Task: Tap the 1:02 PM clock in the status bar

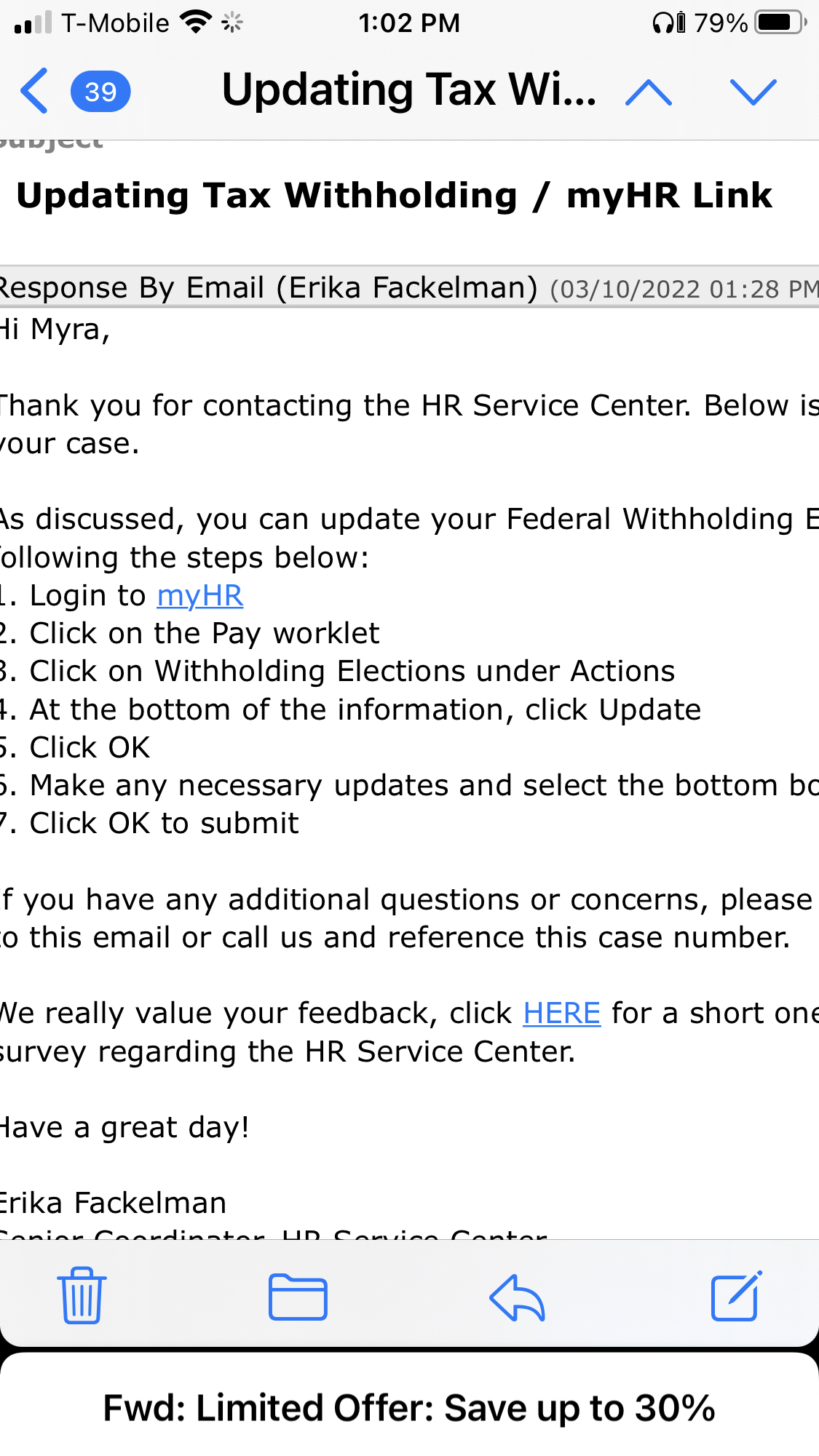Action: pyautogui.click(x=409, y=23)
